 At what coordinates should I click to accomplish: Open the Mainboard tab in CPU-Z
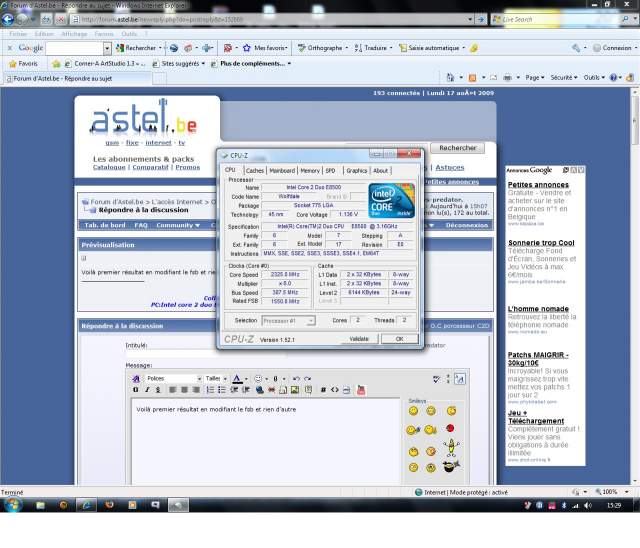point(282,171)
